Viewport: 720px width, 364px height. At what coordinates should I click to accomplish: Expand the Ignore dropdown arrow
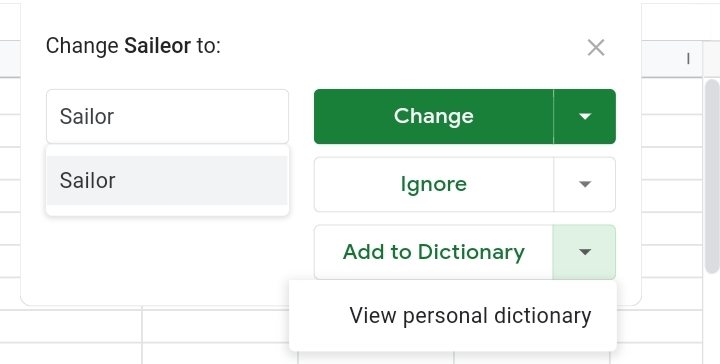click(x=585, y=184)
